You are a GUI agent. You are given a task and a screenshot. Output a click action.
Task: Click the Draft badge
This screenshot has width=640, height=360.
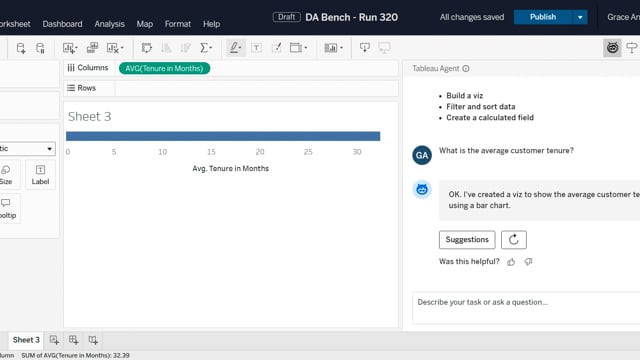tap(287, 17)
